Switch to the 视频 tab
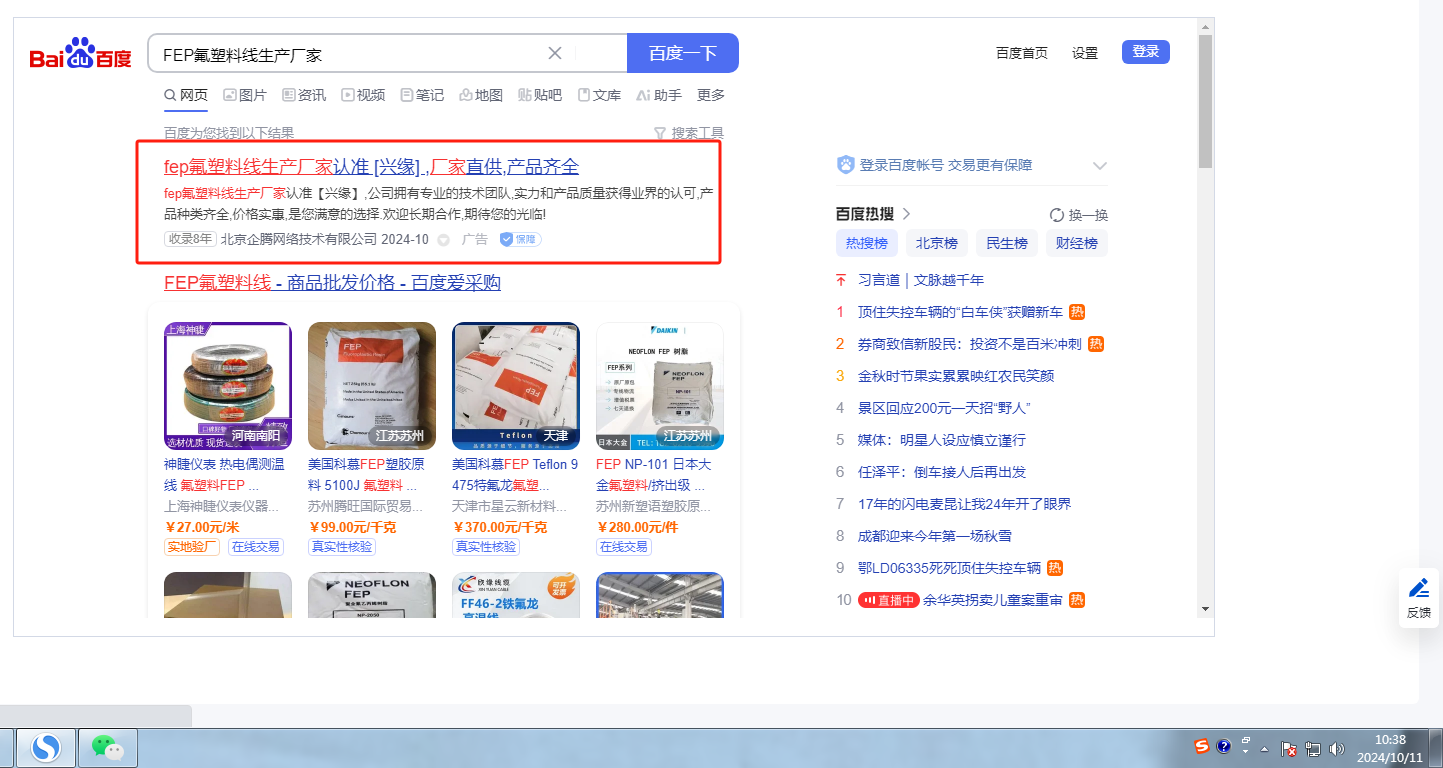Viewport: 1443px width, 768px height. 363,95
